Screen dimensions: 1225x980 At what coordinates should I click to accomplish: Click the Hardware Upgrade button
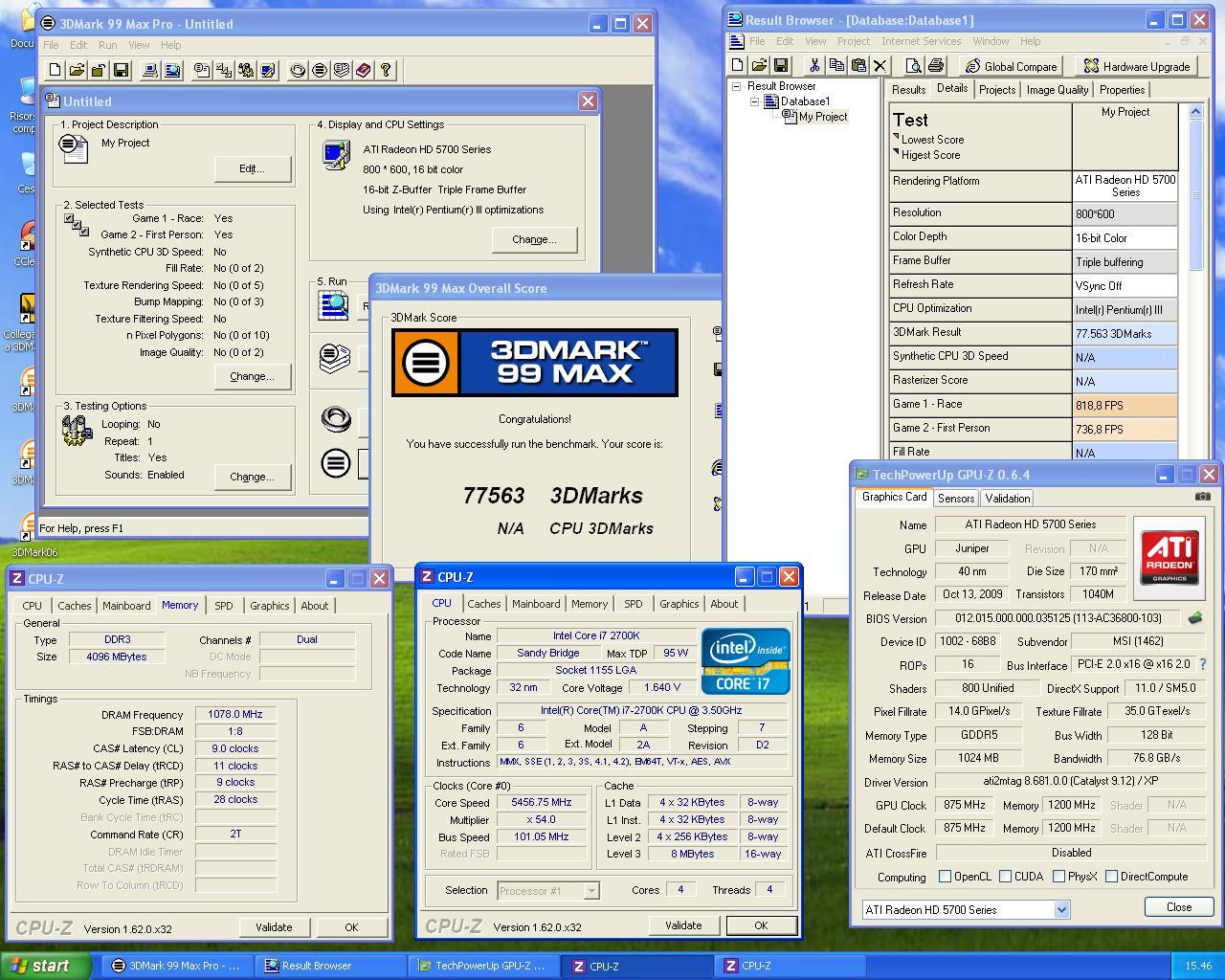pos(1136,66)
